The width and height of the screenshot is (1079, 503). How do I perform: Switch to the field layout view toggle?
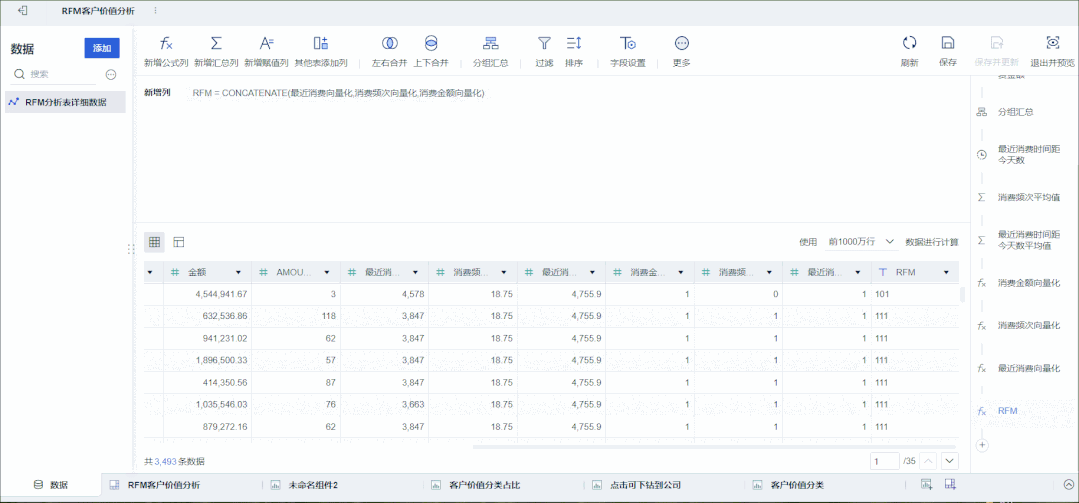(x=179, y=242)
